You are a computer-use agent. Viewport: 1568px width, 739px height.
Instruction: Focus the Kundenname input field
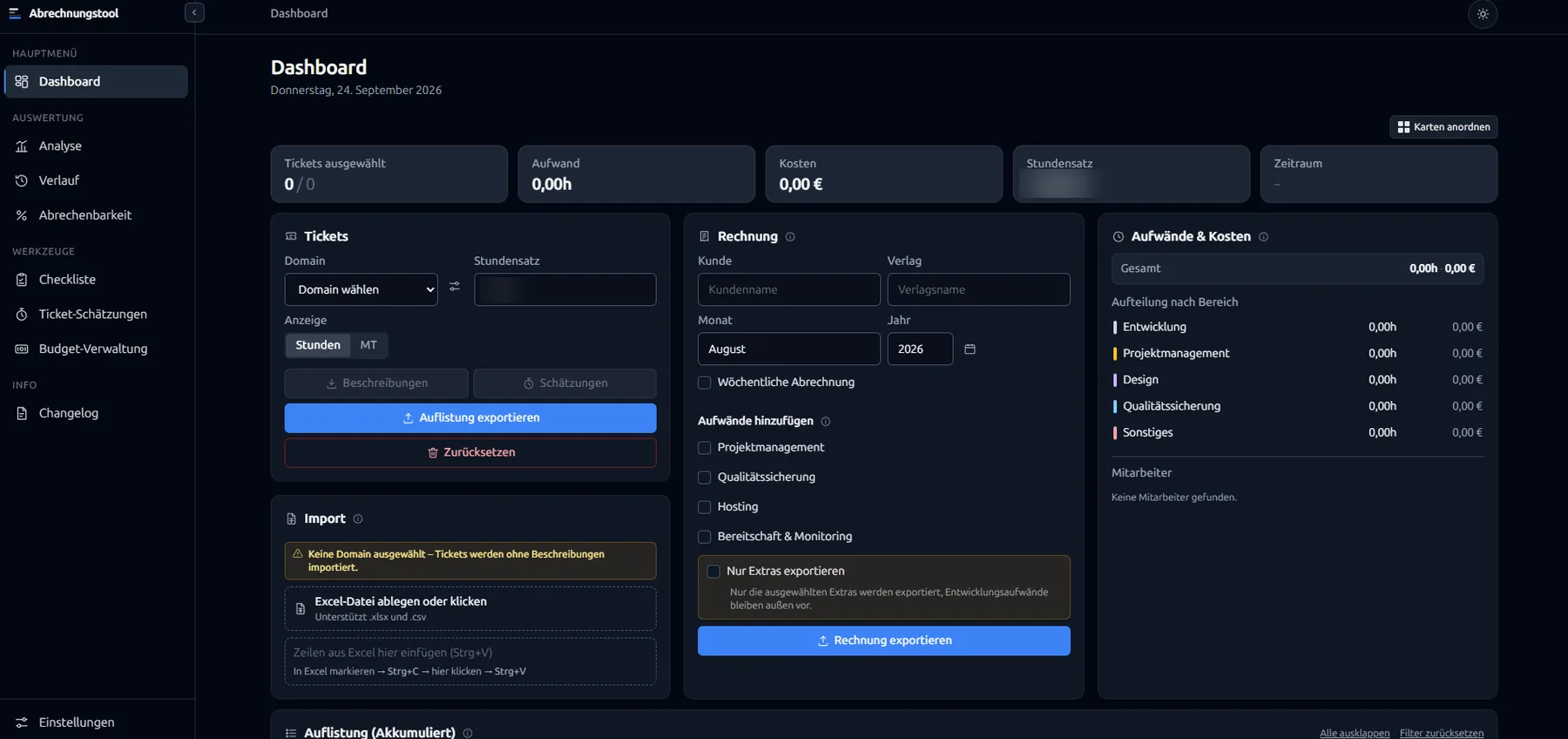pos(789,289)
